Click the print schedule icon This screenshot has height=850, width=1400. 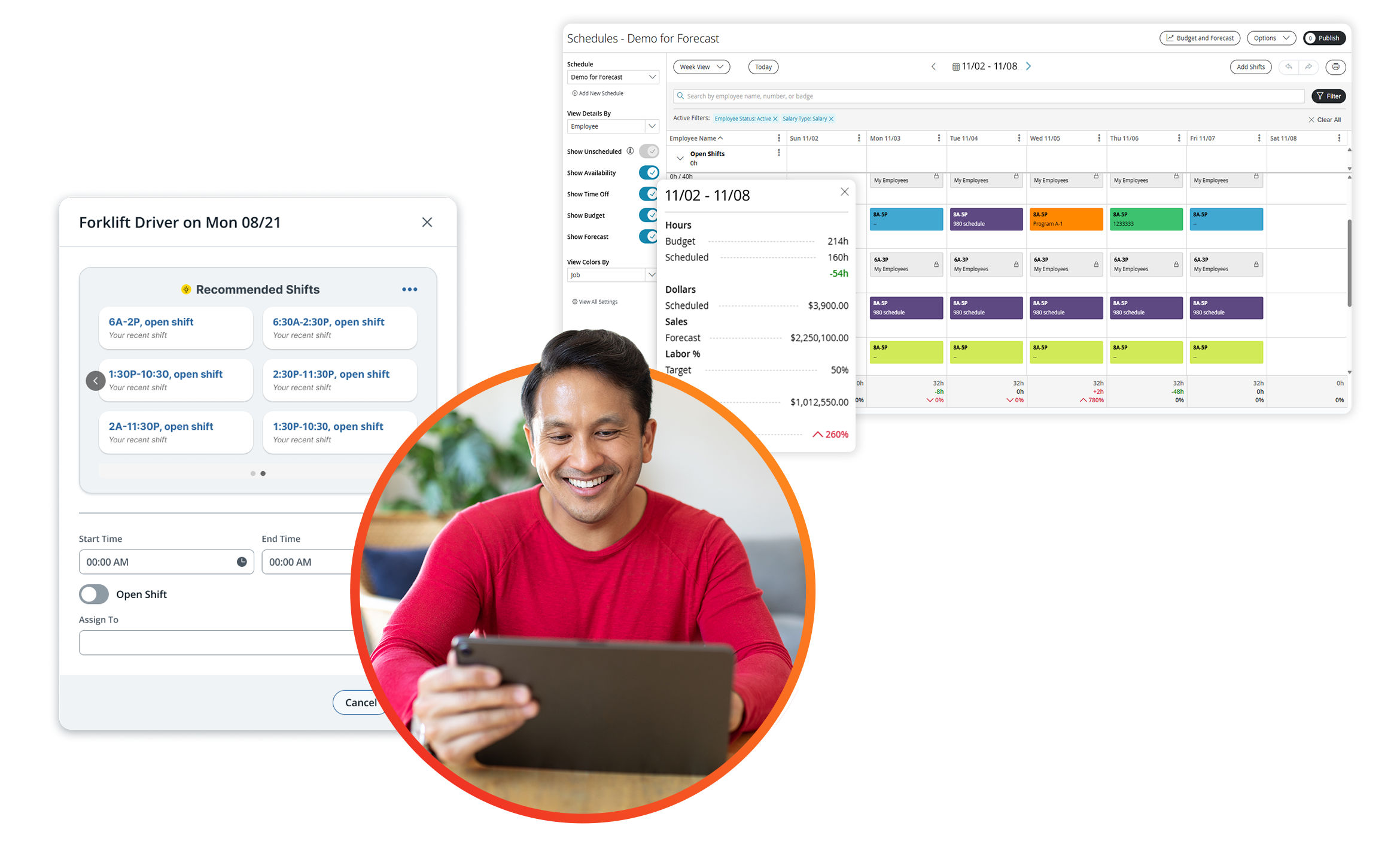[1335, 67]
